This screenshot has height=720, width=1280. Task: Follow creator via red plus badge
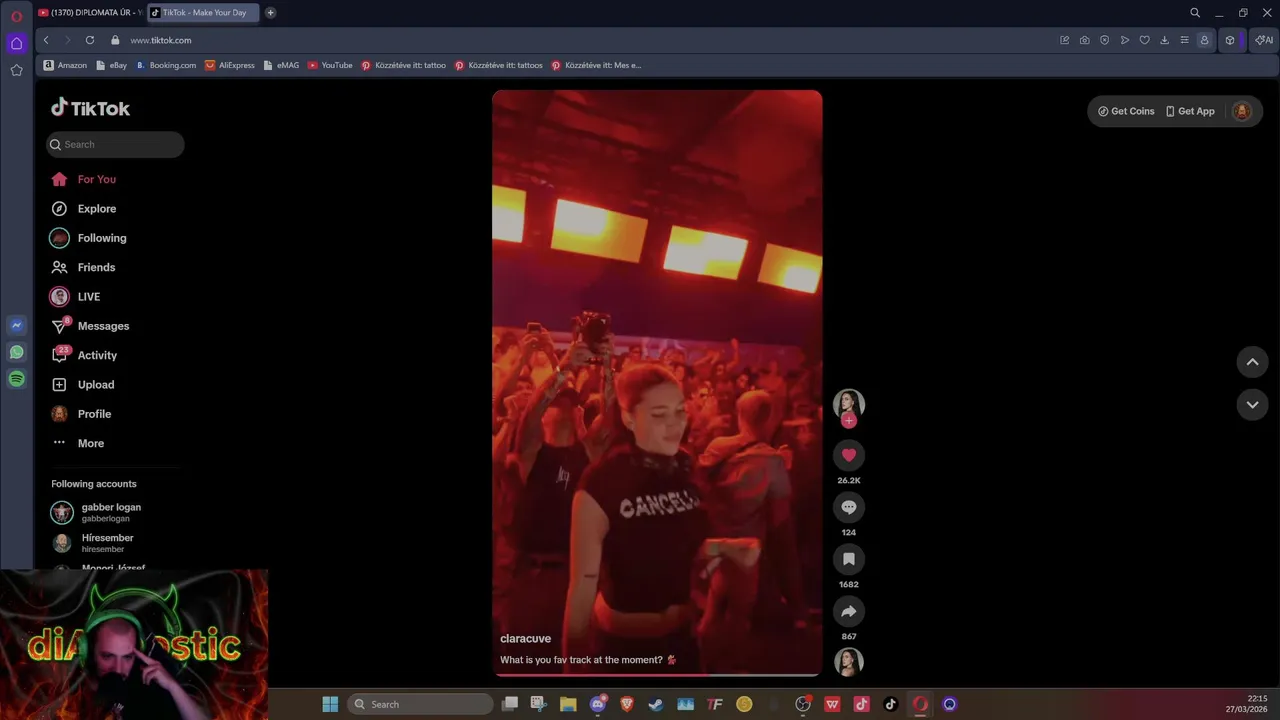click(x=849, y=421)
